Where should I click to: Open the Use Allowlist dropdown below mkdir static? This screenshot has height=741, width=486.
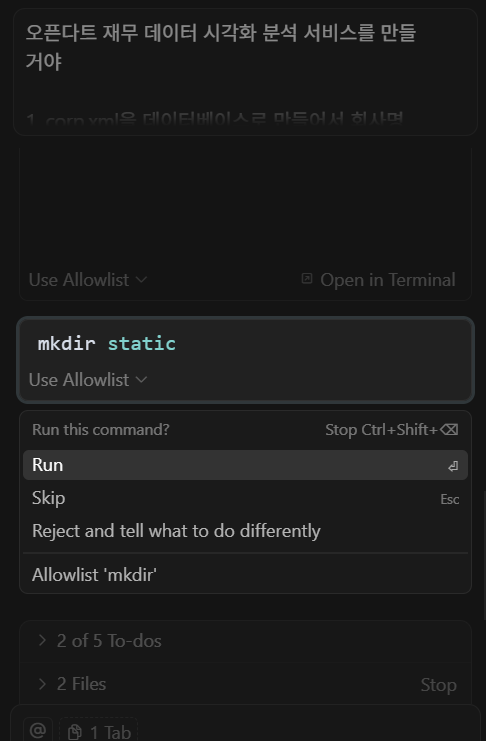[88, 380]
